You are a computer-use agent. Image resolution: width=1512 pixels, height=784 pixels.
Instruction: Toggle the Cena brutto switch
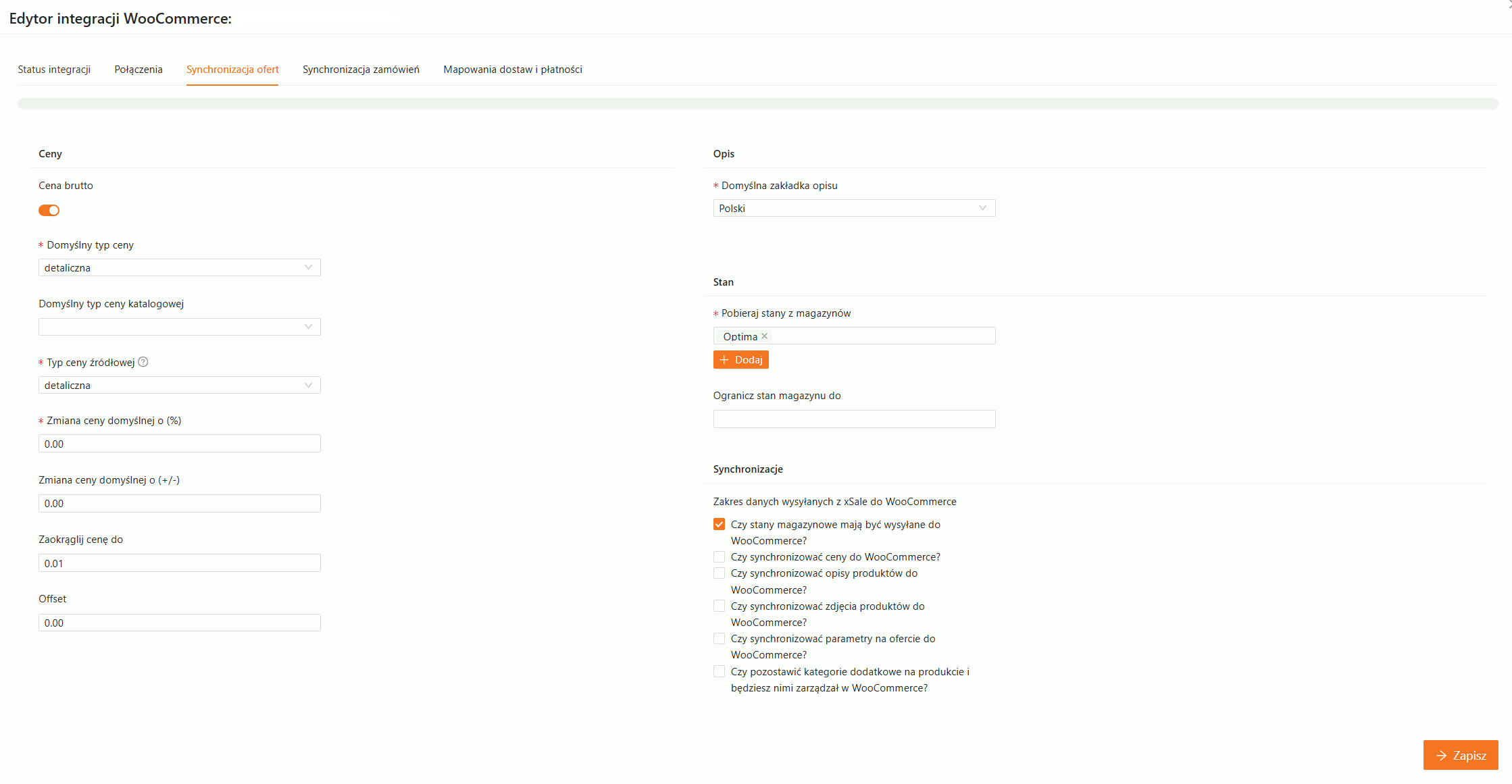click(49, 211)
